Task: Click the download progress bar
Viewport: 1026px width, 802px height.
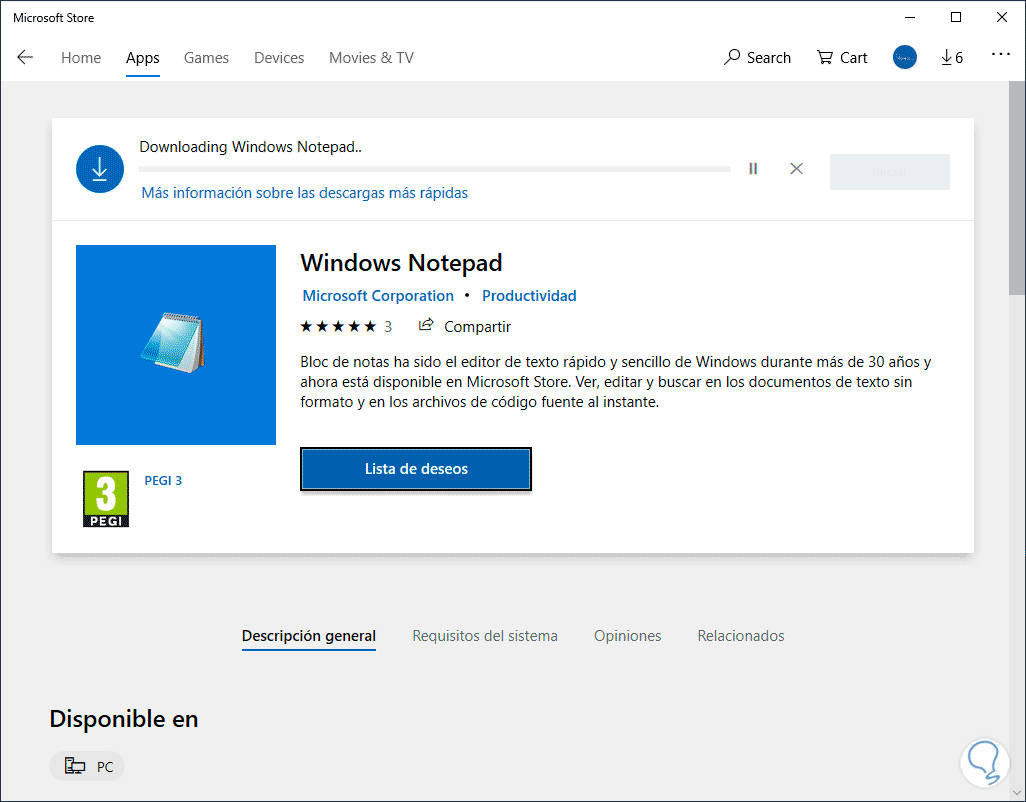Action: coord(434,169)
